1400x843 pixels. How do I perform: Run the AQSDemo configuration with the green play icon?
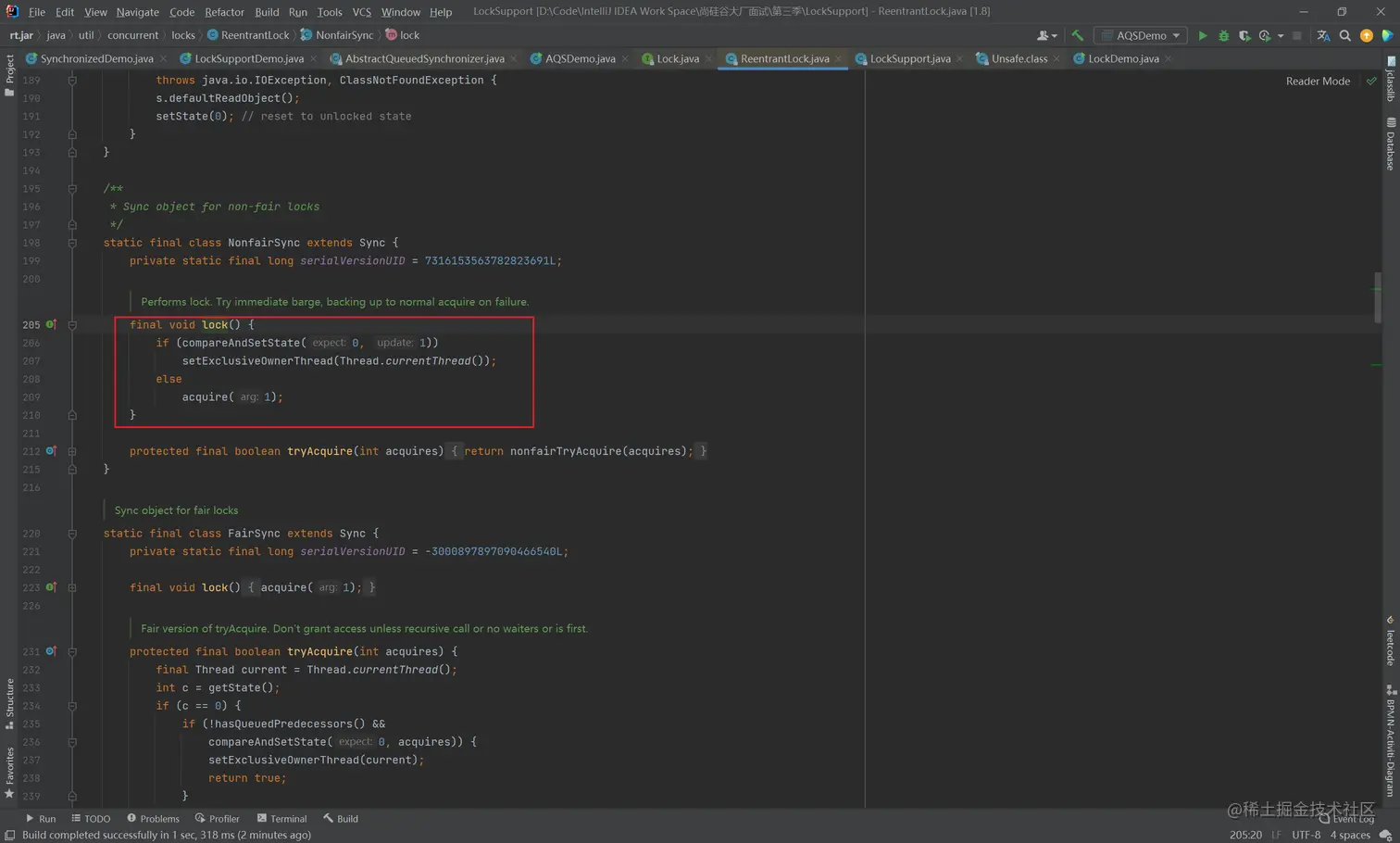(x=1202, y=35)
